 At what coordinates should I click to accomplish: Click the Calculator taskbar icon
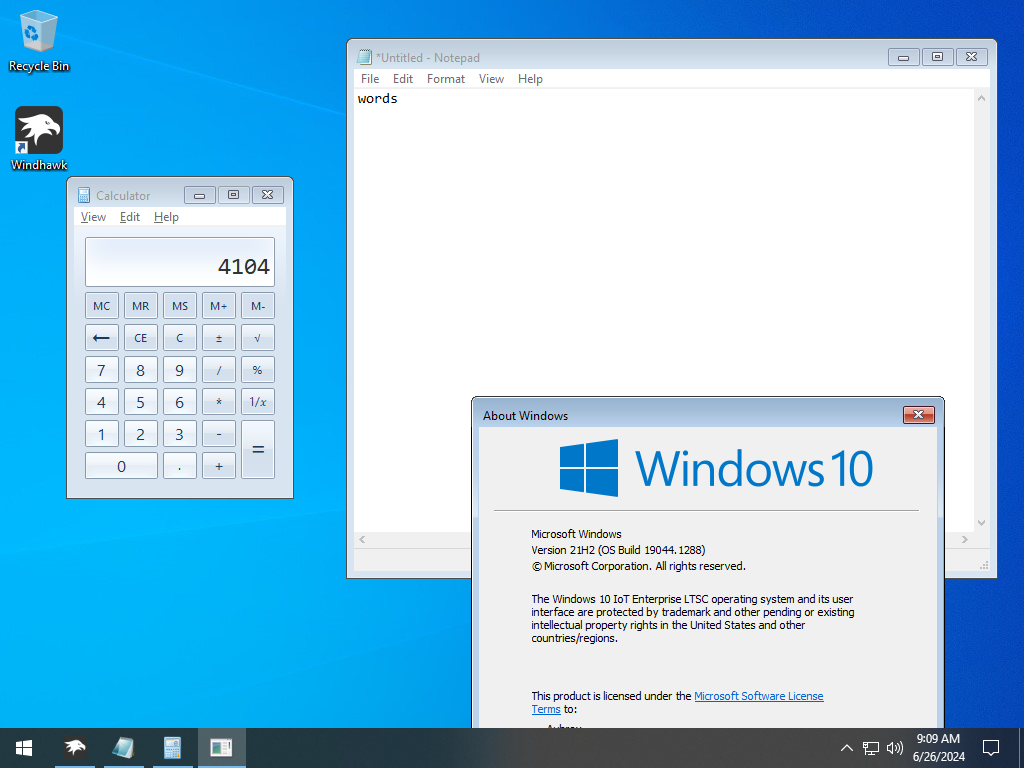click(173, 747)
